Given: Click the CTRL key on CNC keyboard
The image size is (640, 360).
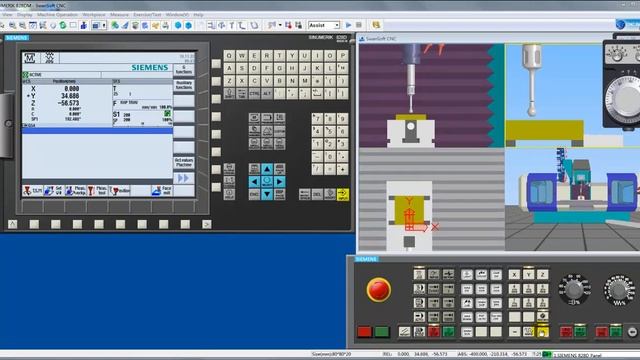Looking at the screenshot, I should (x=254, y=94).
